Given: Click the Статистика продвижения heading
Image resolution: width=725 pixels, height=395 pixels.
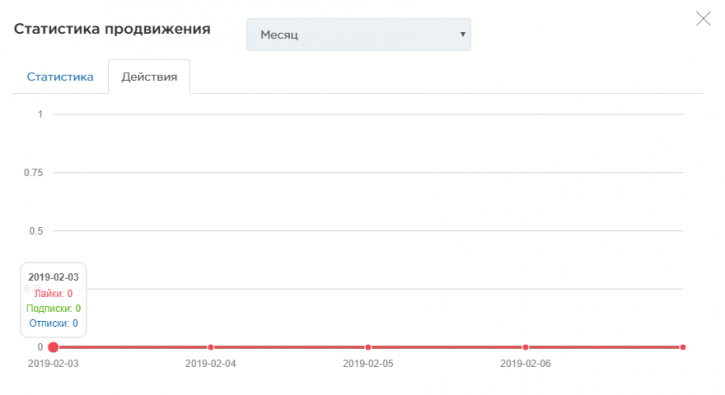Looking at the screenshot, I should pos(112,29).
